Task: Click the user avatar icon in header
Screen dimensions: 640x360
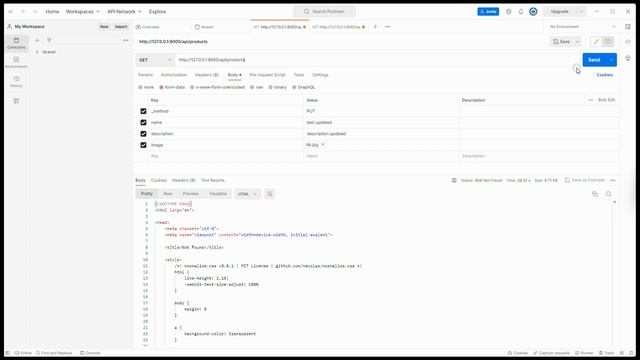Action: click(533, 12)
